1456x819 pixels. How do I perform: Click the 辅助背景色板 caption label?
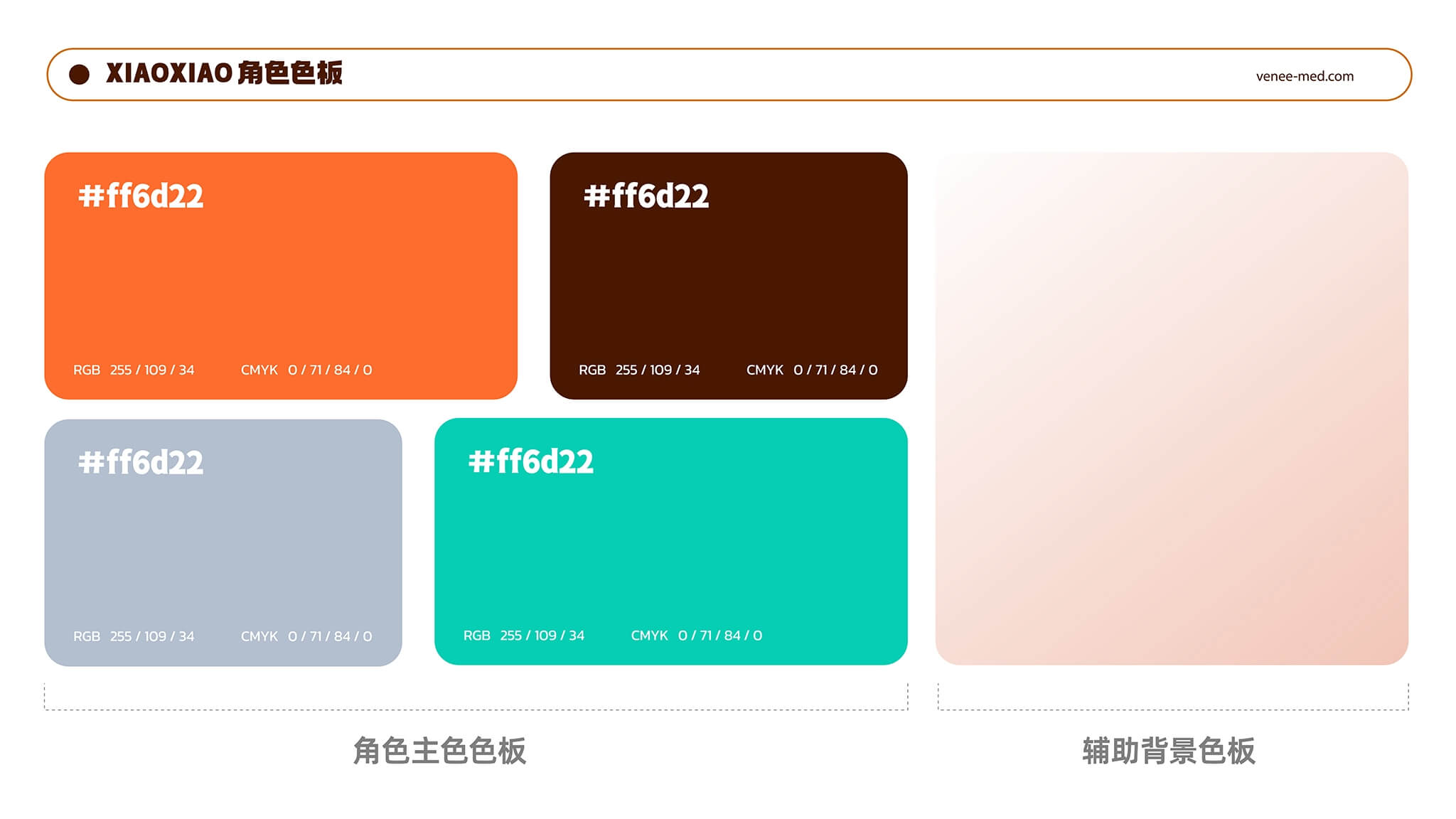click(1169, 751)
